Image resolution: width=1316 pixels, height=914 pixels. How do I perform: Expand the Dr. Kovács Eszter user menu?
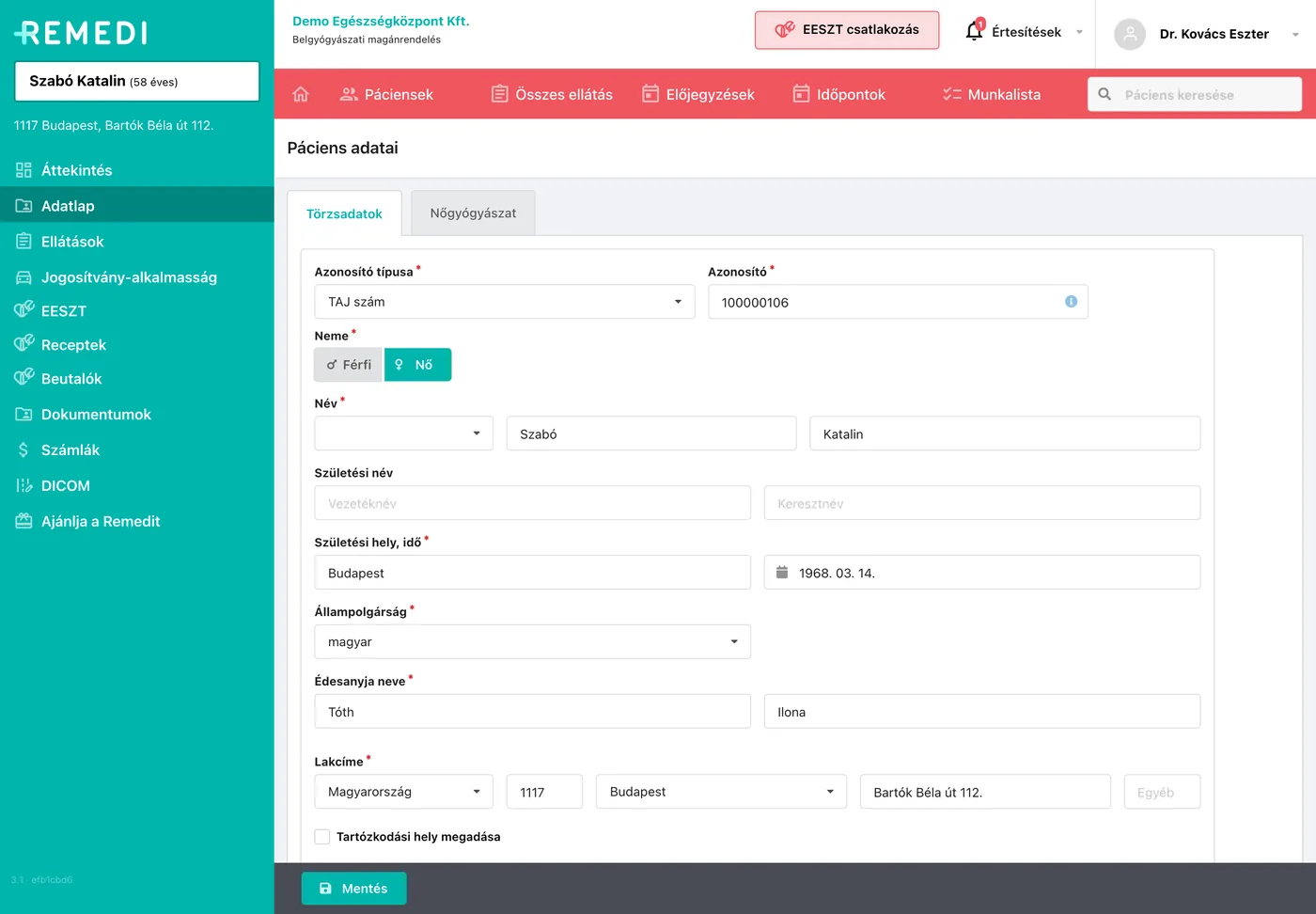tap(1206, 34)
